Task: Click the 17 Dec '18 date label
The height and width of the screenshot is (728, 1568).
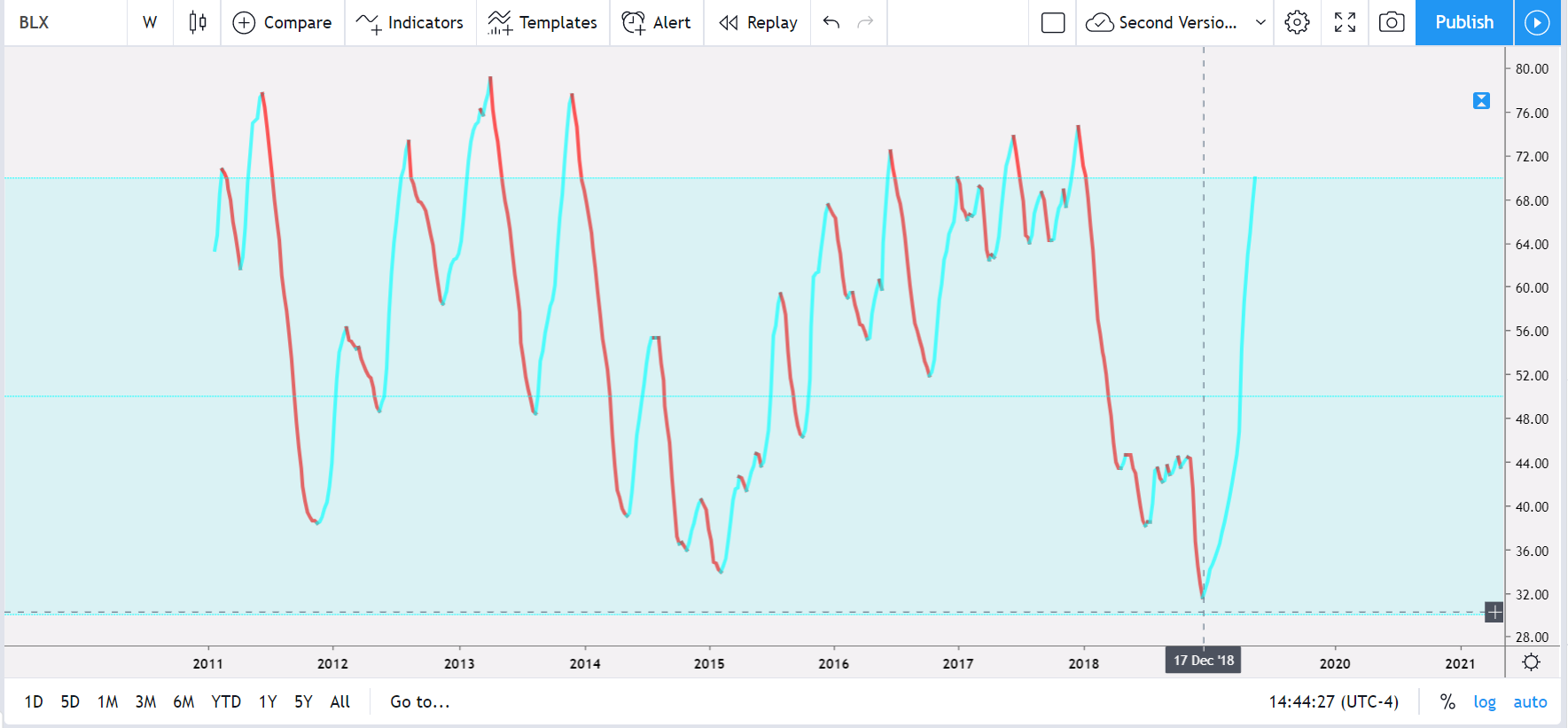Action: [x=1204, y=661]
